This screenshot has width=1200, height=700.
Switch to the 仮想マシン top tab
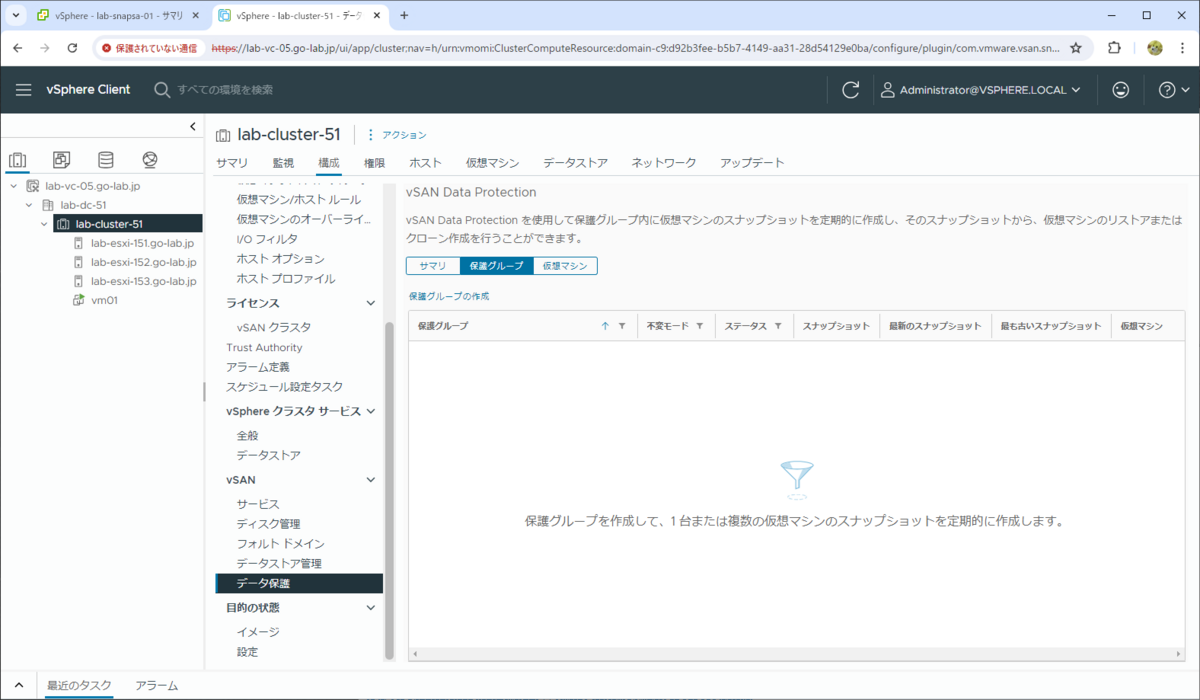[492, 163]
